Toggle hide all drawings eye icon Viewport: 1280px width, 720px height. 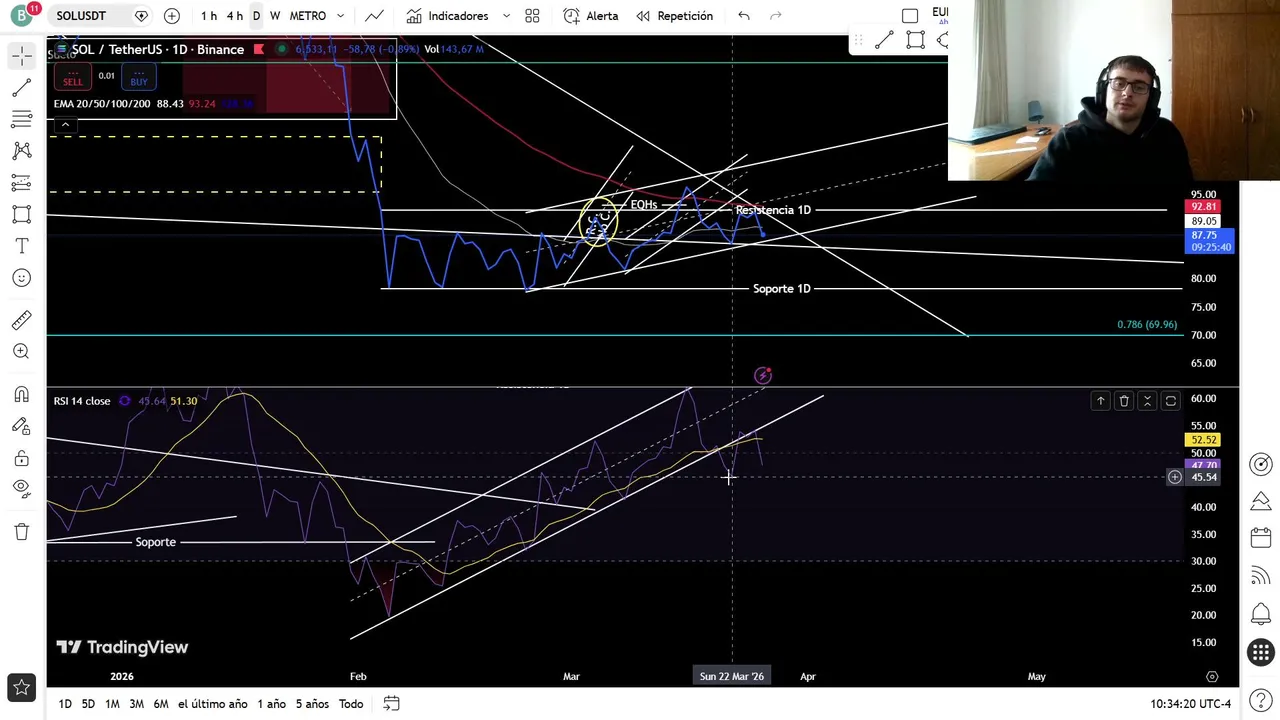coord(21,488)
